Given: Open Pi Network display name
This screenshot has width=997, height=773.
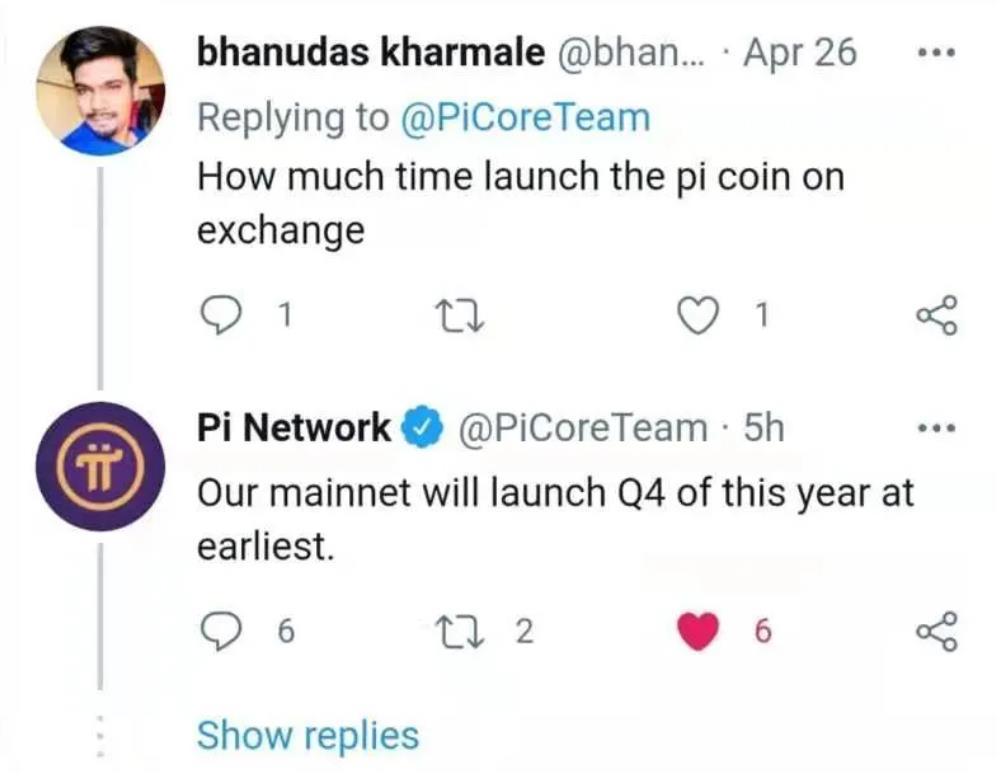Looking at the screenshot, I should [x=294, y=427].
